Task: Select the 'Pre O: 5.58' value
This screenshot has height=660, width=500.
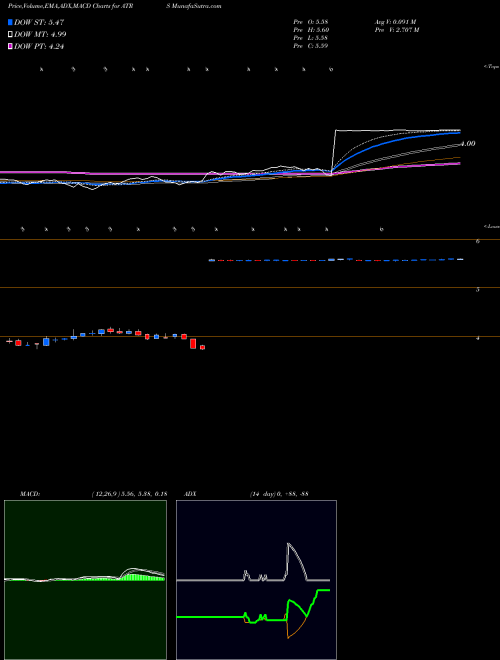Action: [311, 22]
